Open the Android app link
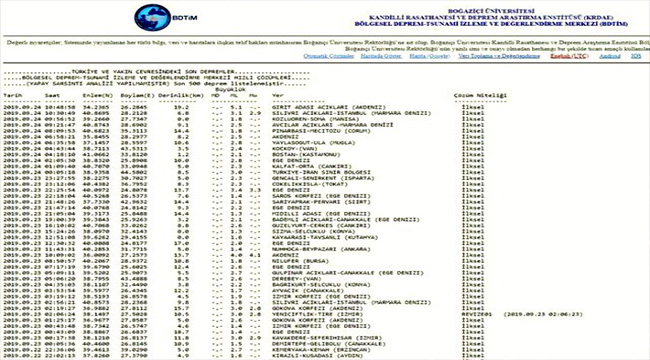650x360 pixels. [610, 56]
